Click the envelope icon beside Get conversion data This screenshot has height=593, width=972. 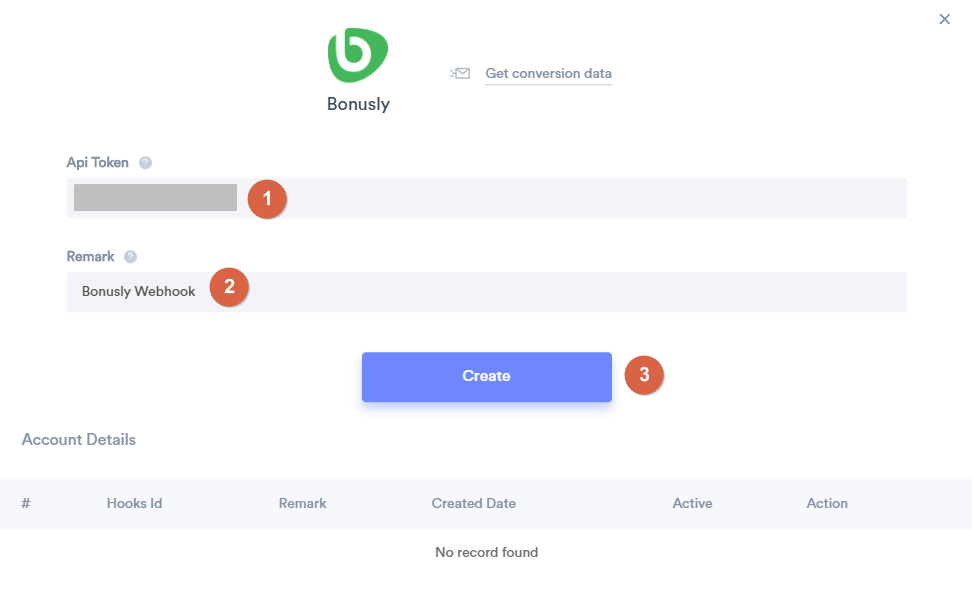click(x=459, y=73)
